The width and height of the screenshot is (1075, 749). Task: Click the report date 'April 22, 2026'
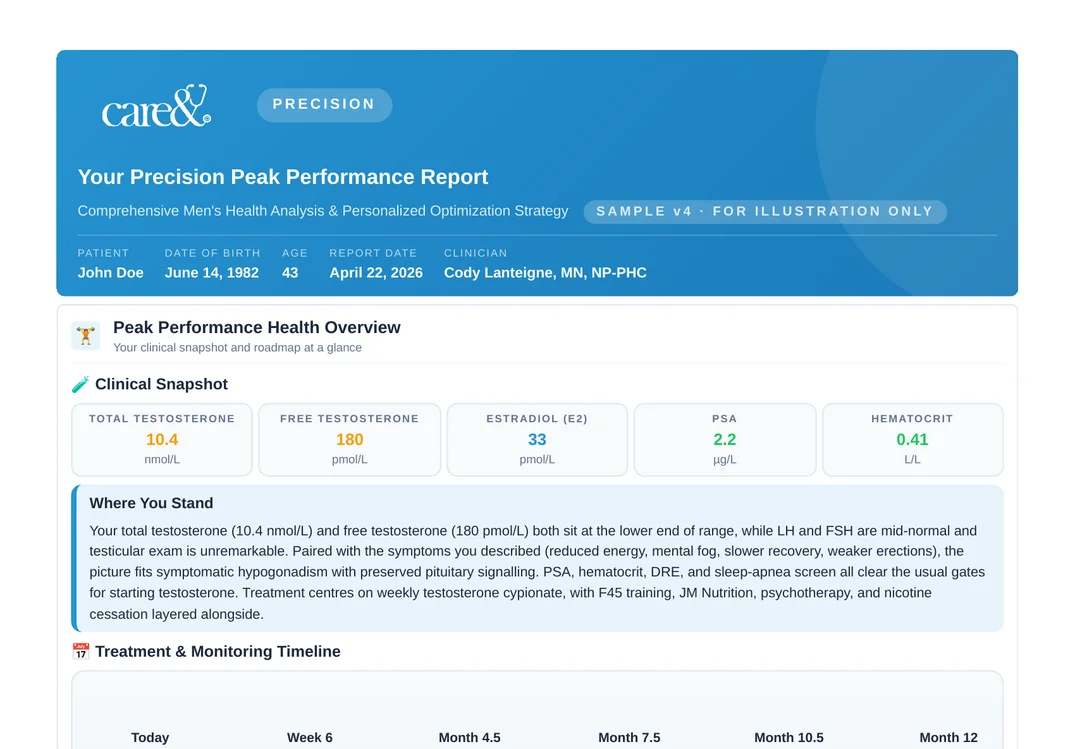pyautogui.click(x=376, y=272)
